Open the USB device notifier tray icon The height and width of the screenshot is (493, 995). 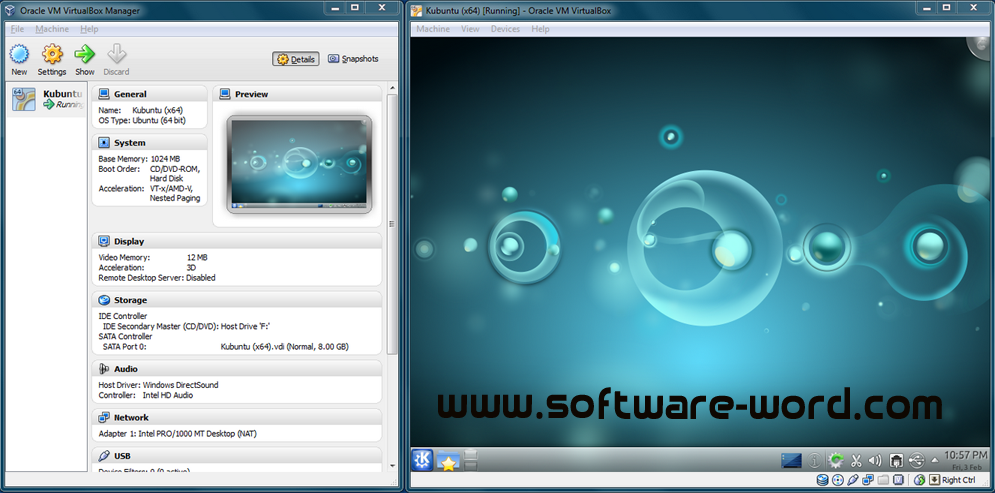pyautogui.click(x=917, y=461)
